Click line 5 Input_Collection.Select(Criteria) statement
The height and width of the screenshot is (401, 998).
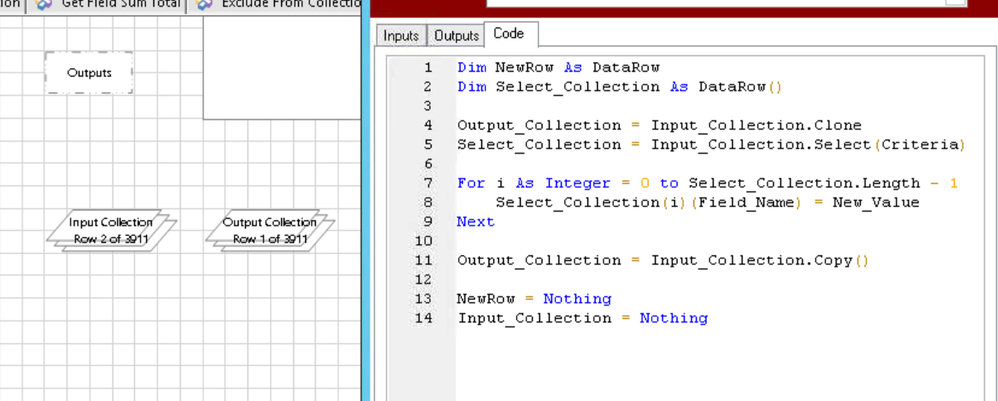711,144
